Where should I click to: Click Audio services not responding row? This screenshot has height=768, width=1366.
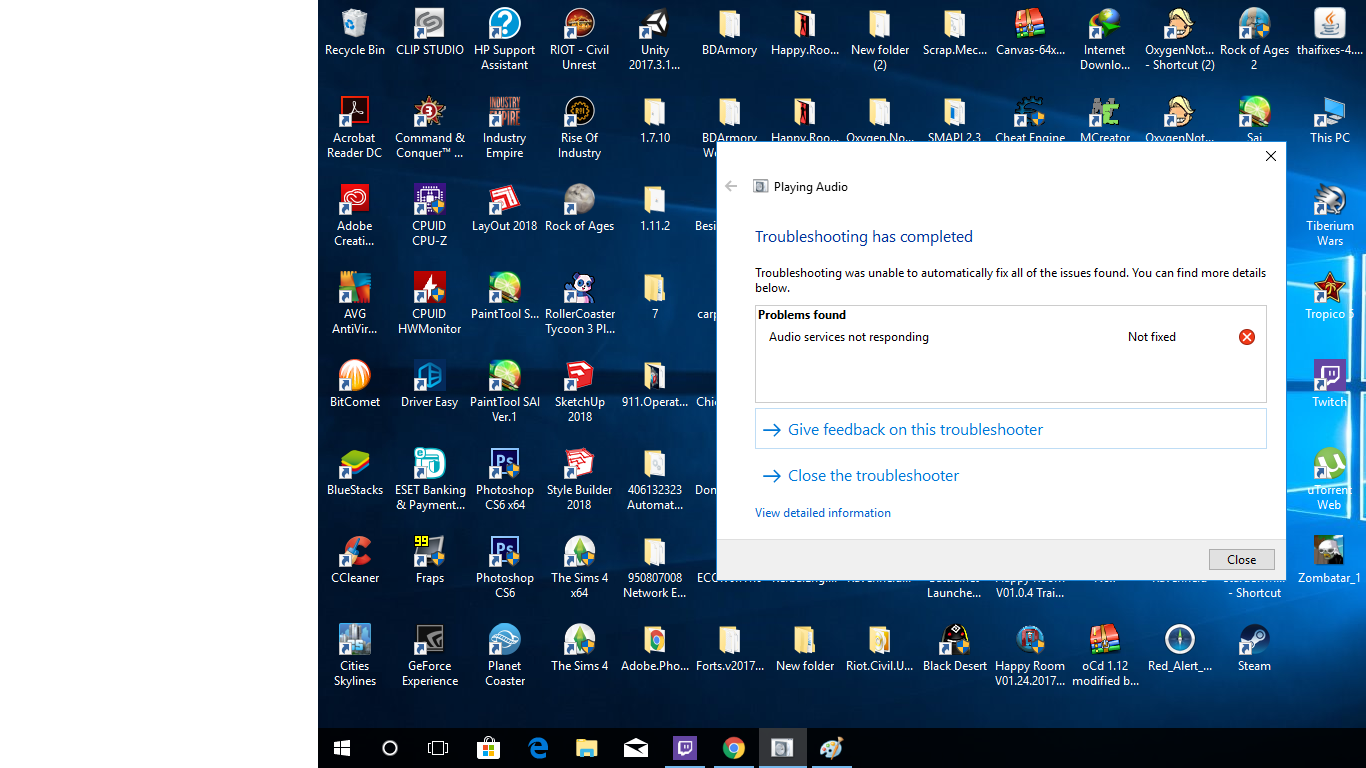(x=1010, y=337)
